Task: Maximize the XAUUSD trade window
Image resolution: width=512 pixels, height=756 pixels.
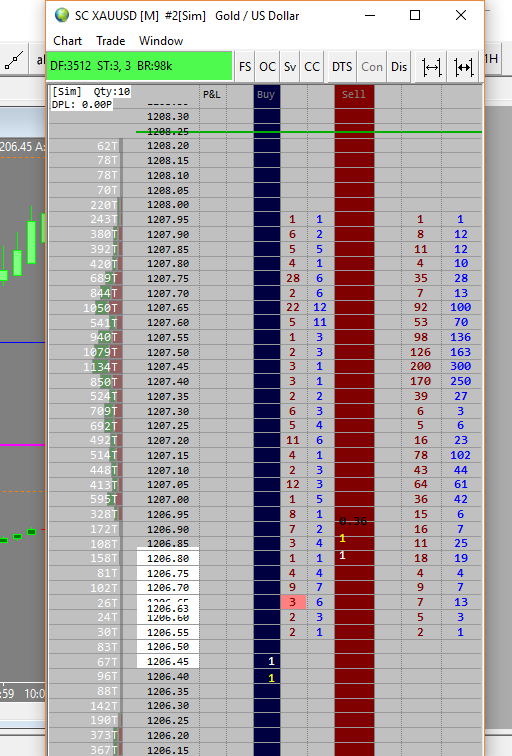Action: (415, 15)
